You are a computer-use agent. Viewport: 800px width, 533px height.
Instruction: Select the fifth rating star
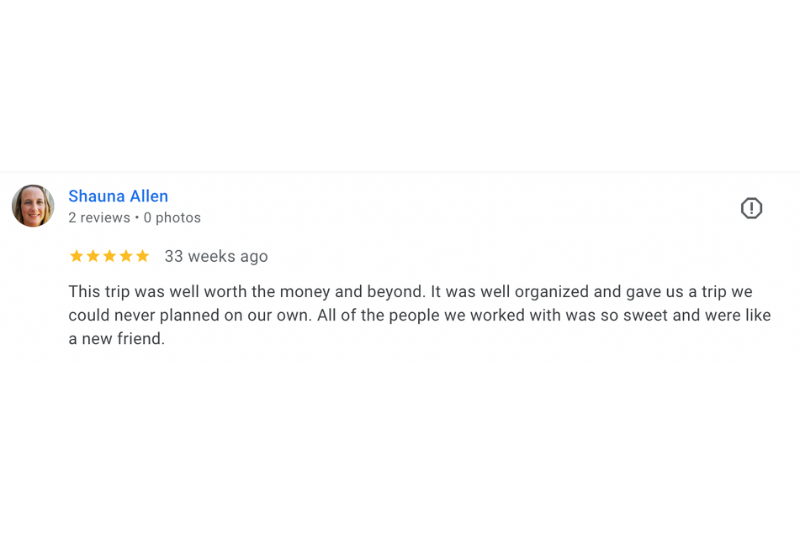click(x=142, y=256)
